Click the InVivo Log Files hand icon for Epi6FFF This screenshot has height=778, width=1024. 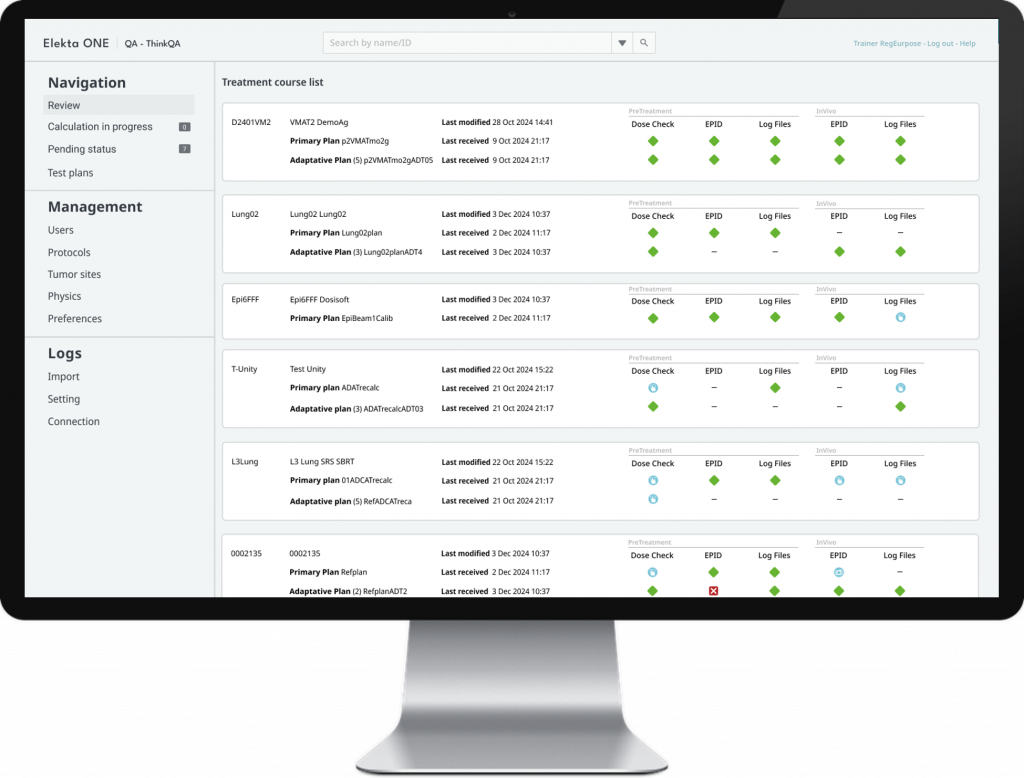click(900, 318)
